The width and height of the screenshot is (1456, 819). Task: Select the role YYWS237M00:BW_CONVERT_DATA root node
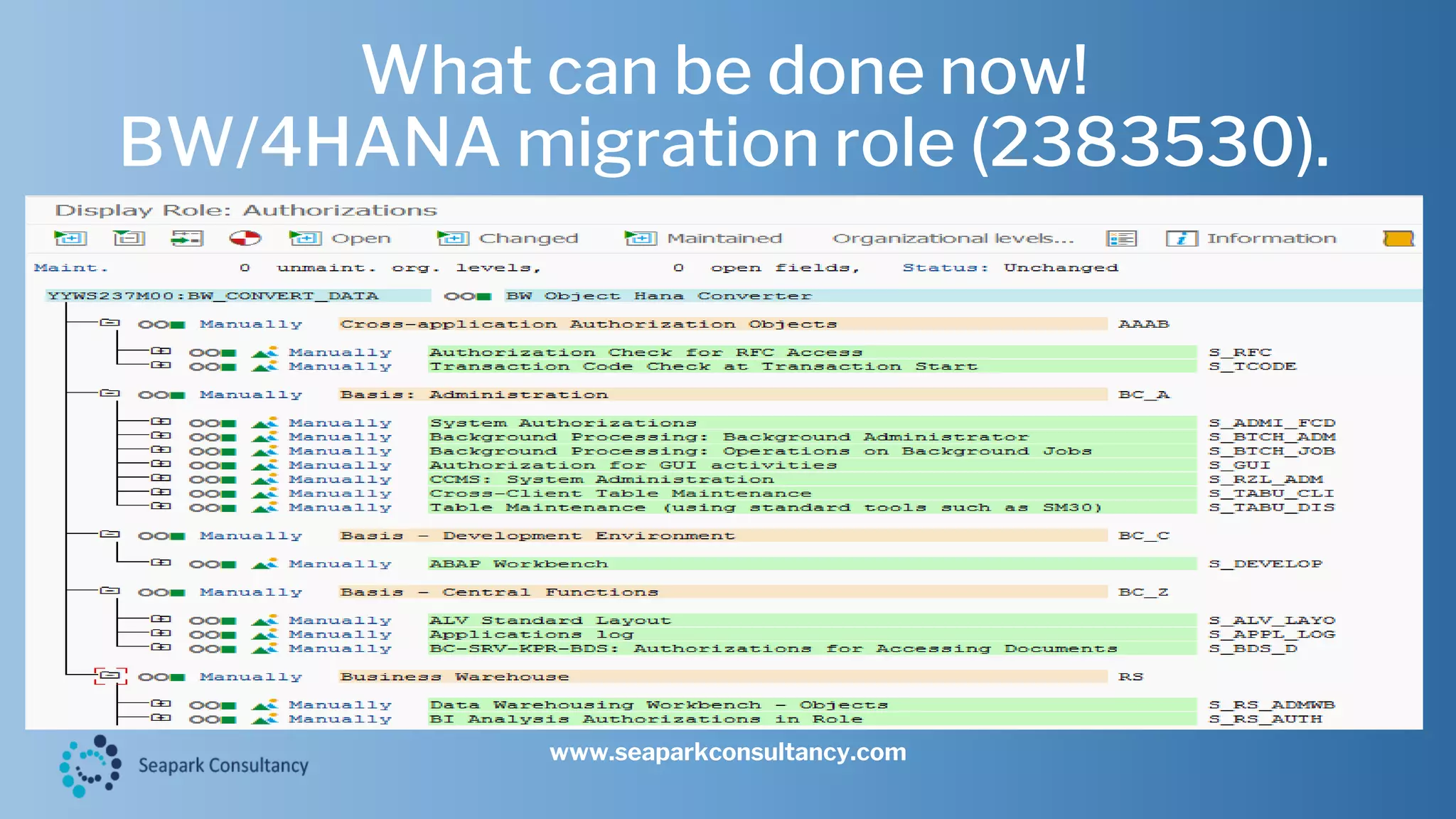(x=237, y=296)
